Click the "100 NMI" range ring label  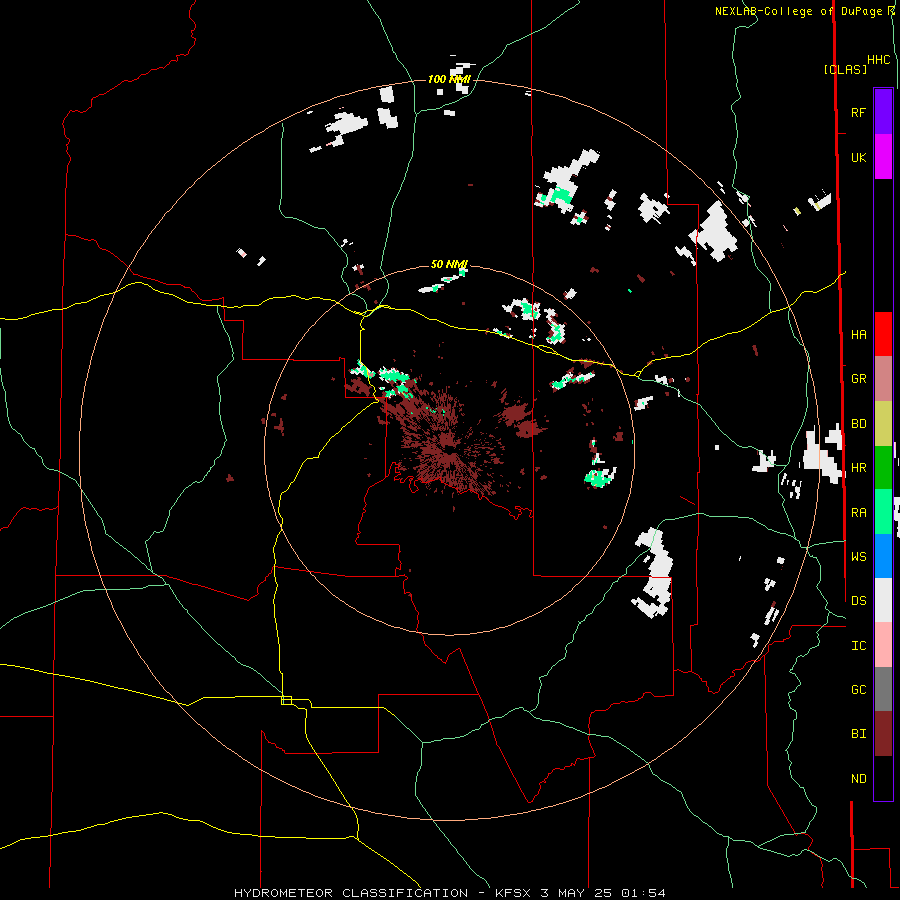[x=449, y=79]
